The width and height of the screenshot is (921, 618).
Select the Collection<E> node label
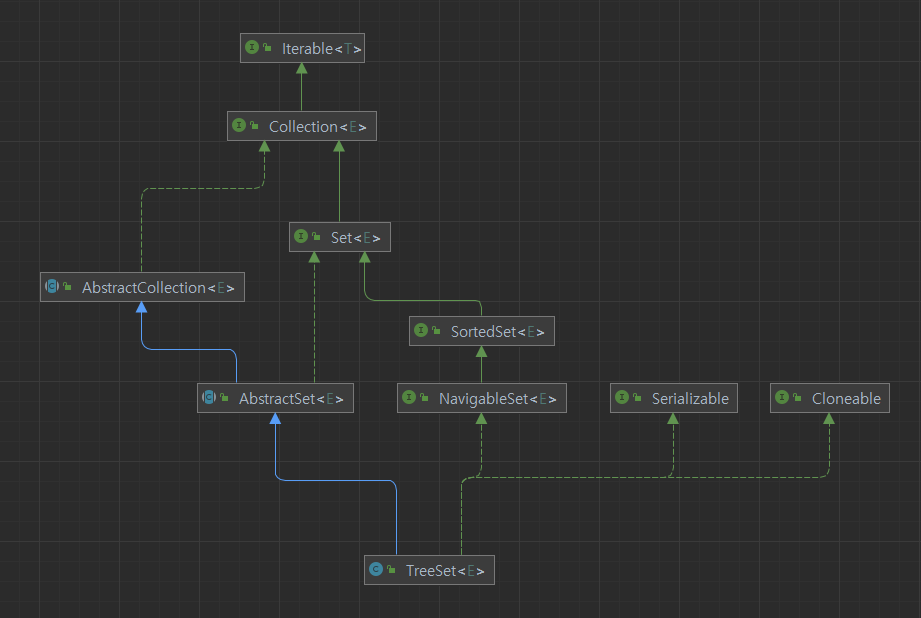pos(317,127)
